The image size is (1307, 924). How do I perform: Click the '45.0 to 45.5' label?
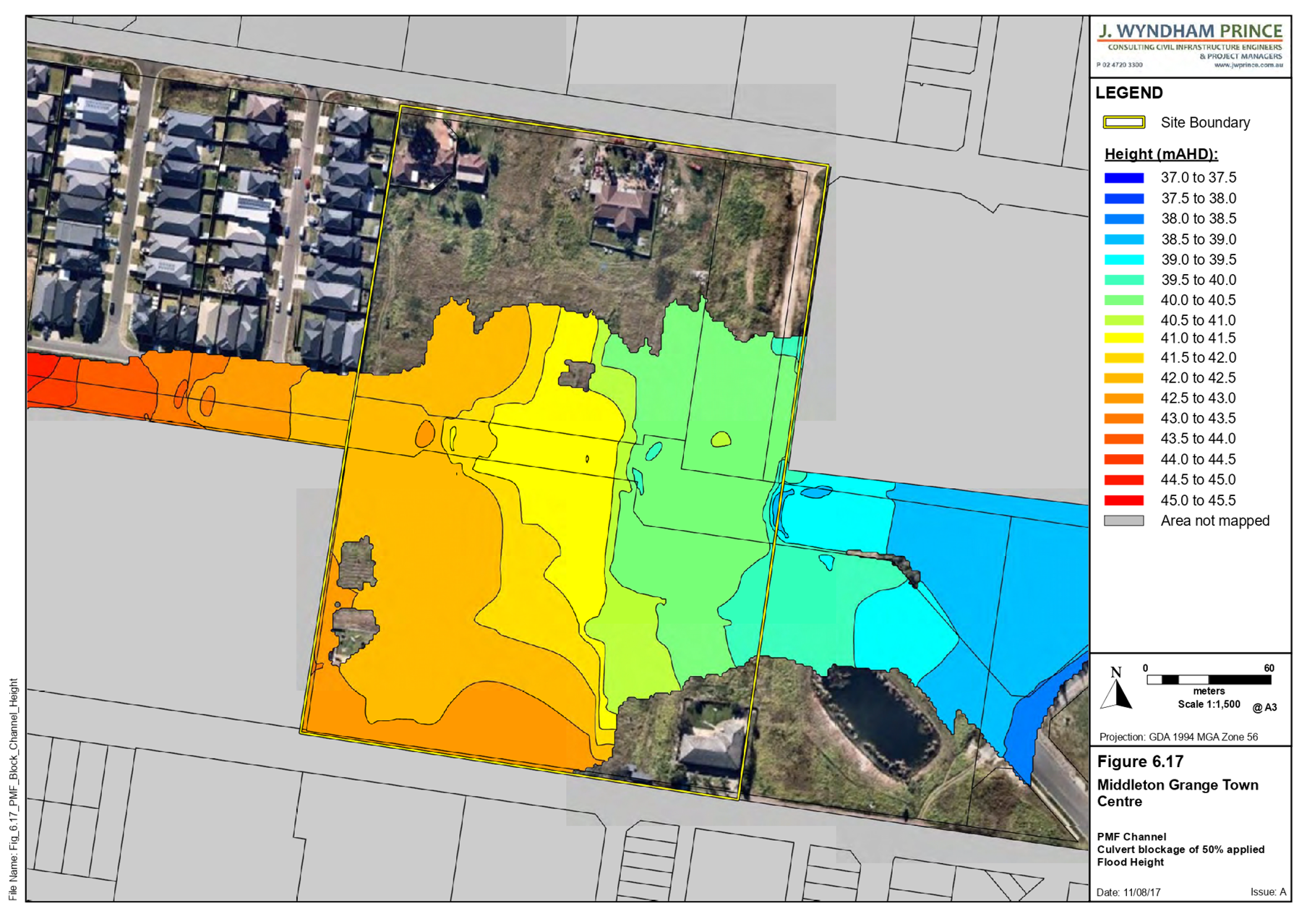pyautogui.click(x=1199, y=500)
